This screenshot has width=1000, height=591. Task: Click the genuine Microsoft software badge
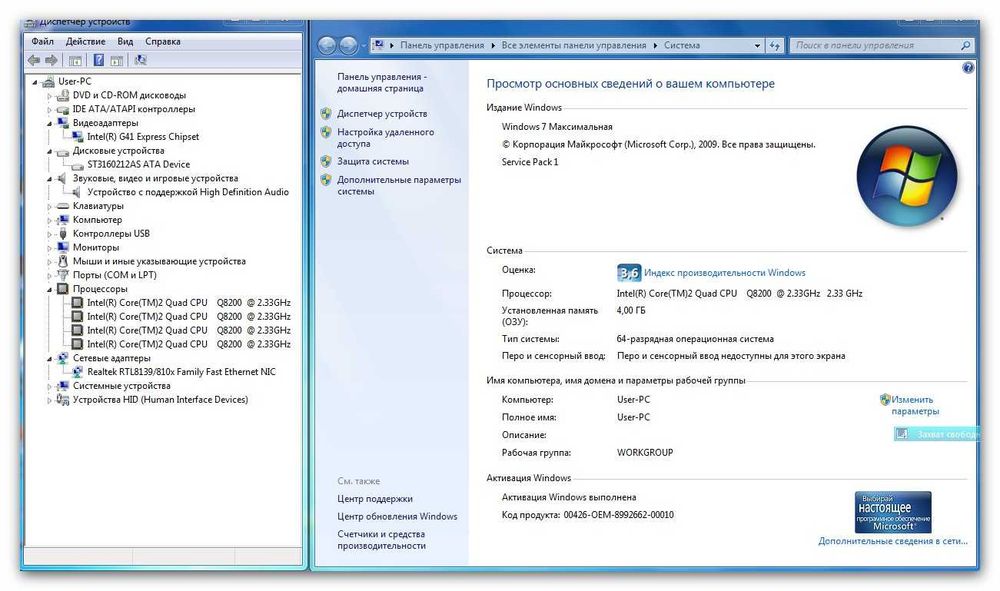pyautogui.click(x=893, y=512)
